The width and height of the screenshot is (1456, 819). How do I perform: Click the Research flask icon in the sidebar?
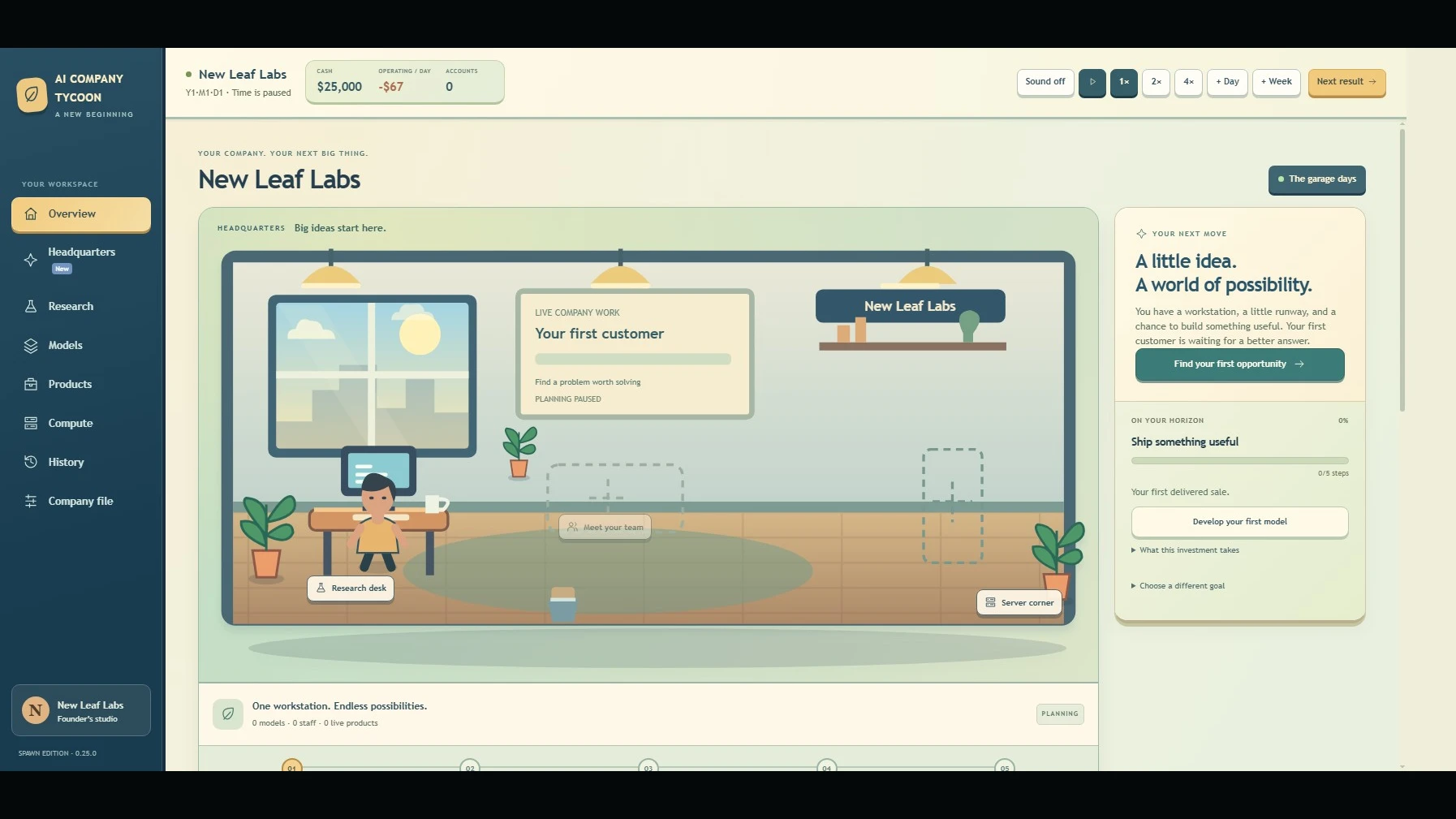tap(31, 307)
